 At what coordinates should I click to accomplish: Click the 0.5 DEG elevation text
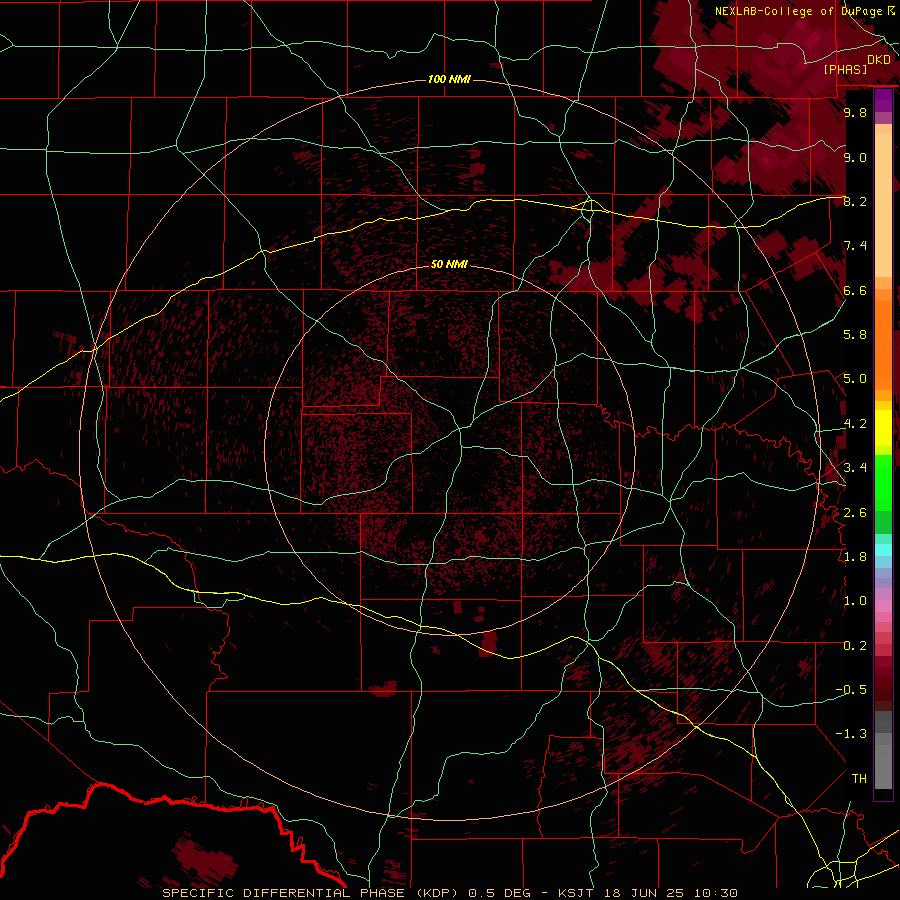pos(501,893)
